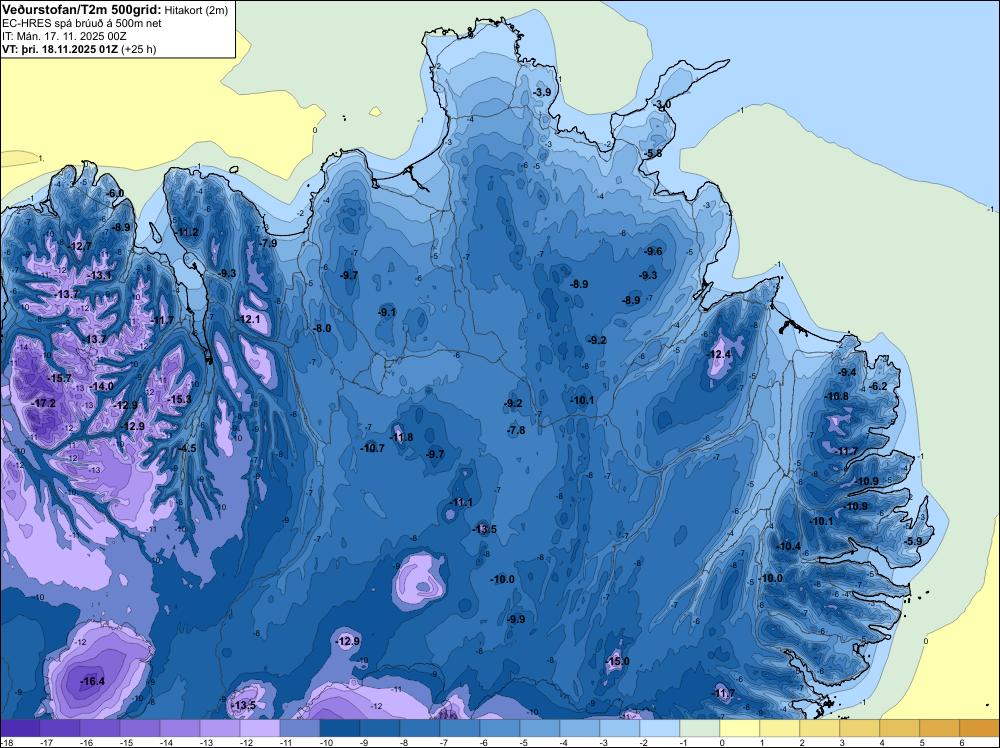Select the IT: Mán. 17. 11. 2025 line

coord(64,36)
